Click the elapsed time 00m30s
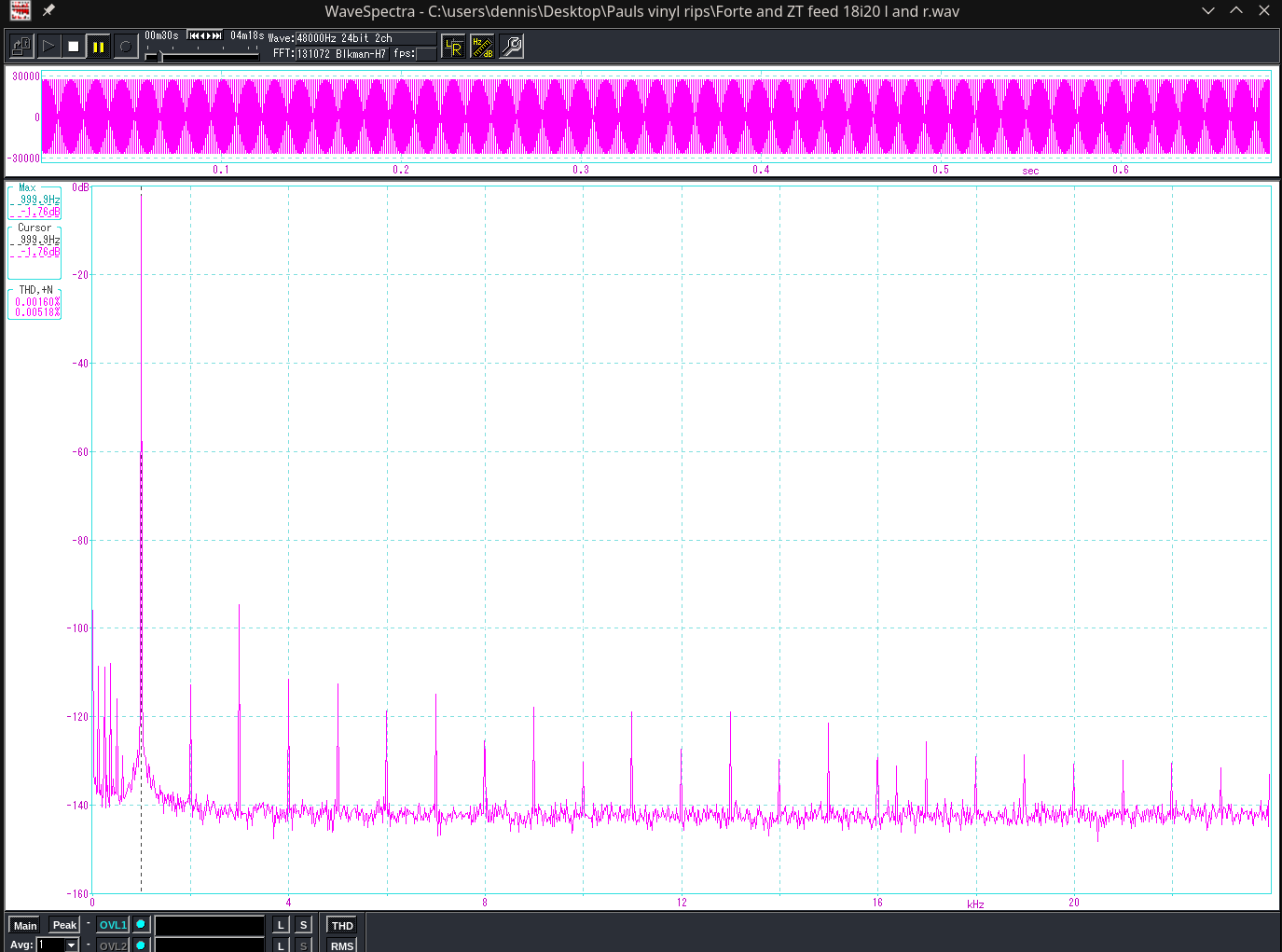This screenshot has height=952, width=1282. coord(161,35)
